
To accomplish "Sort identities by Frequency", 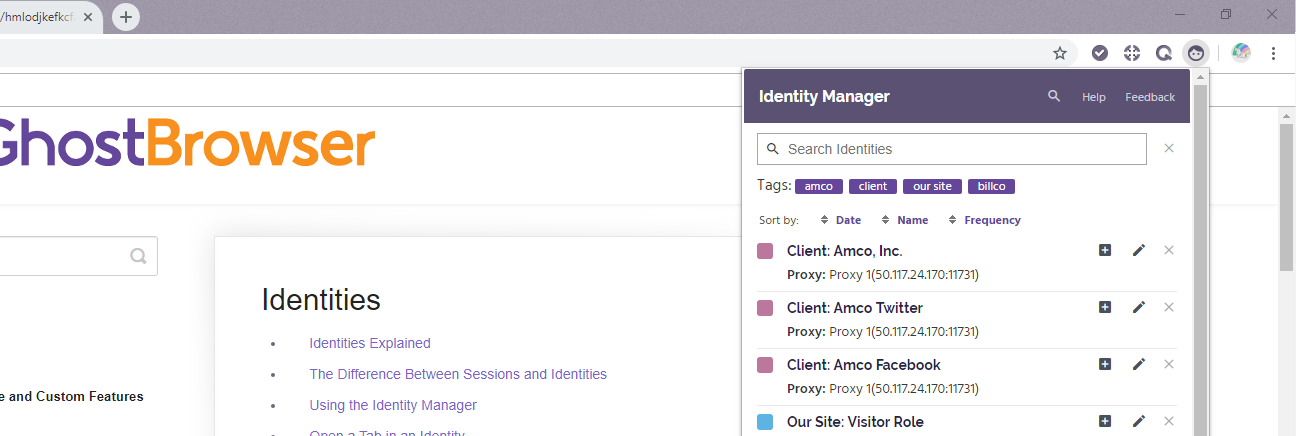I will coord(984,220).
